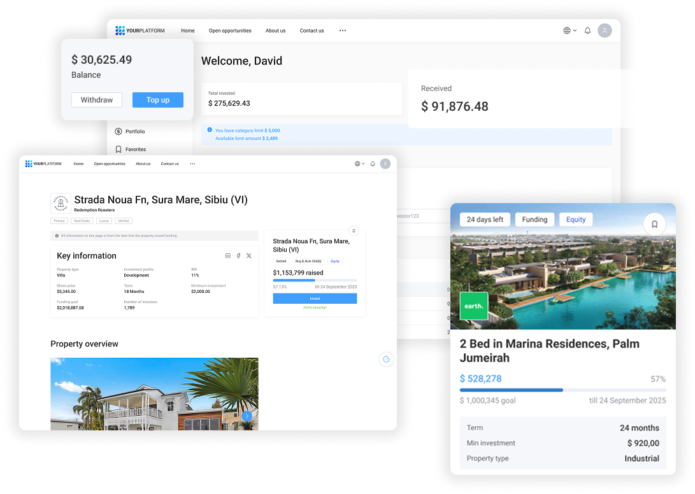Open the language dropdown in property page header

[x=359, y=163]
